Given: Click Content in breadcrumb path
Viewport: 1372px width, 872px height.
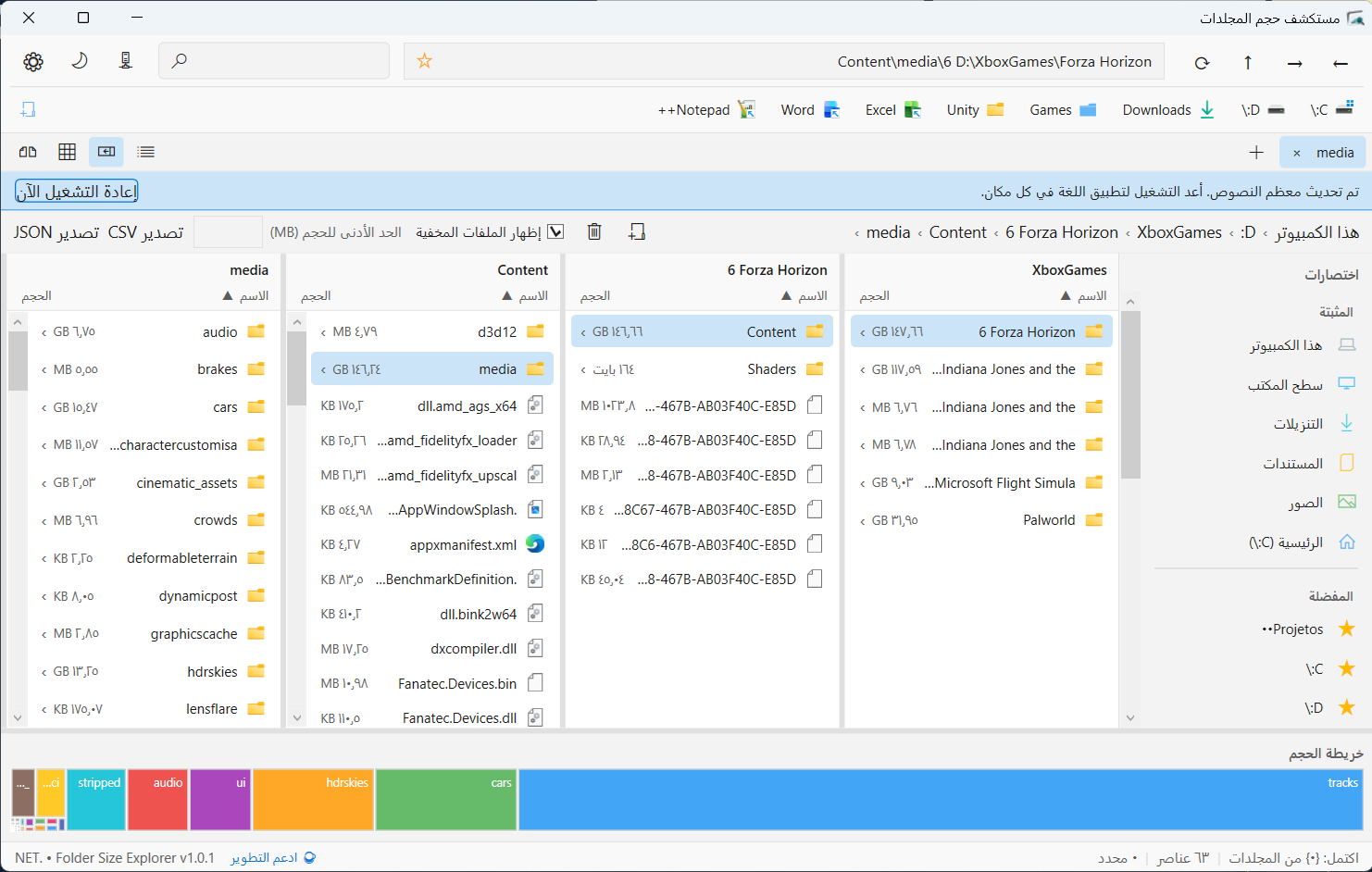Looking at the screenshot, I should click(x=957, y=232).
